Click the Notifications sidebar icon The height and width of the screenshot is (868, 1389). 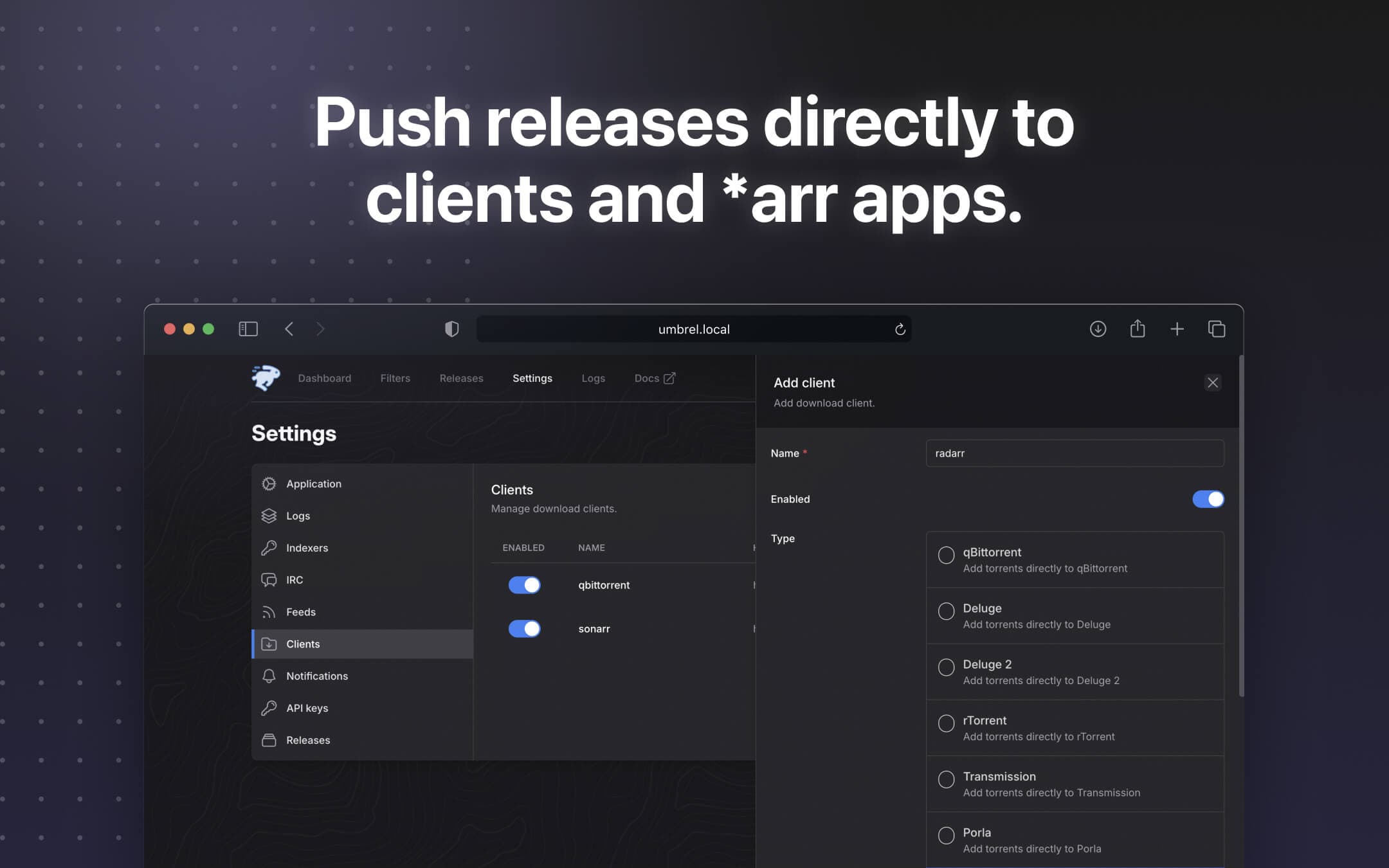pos(269,676)
